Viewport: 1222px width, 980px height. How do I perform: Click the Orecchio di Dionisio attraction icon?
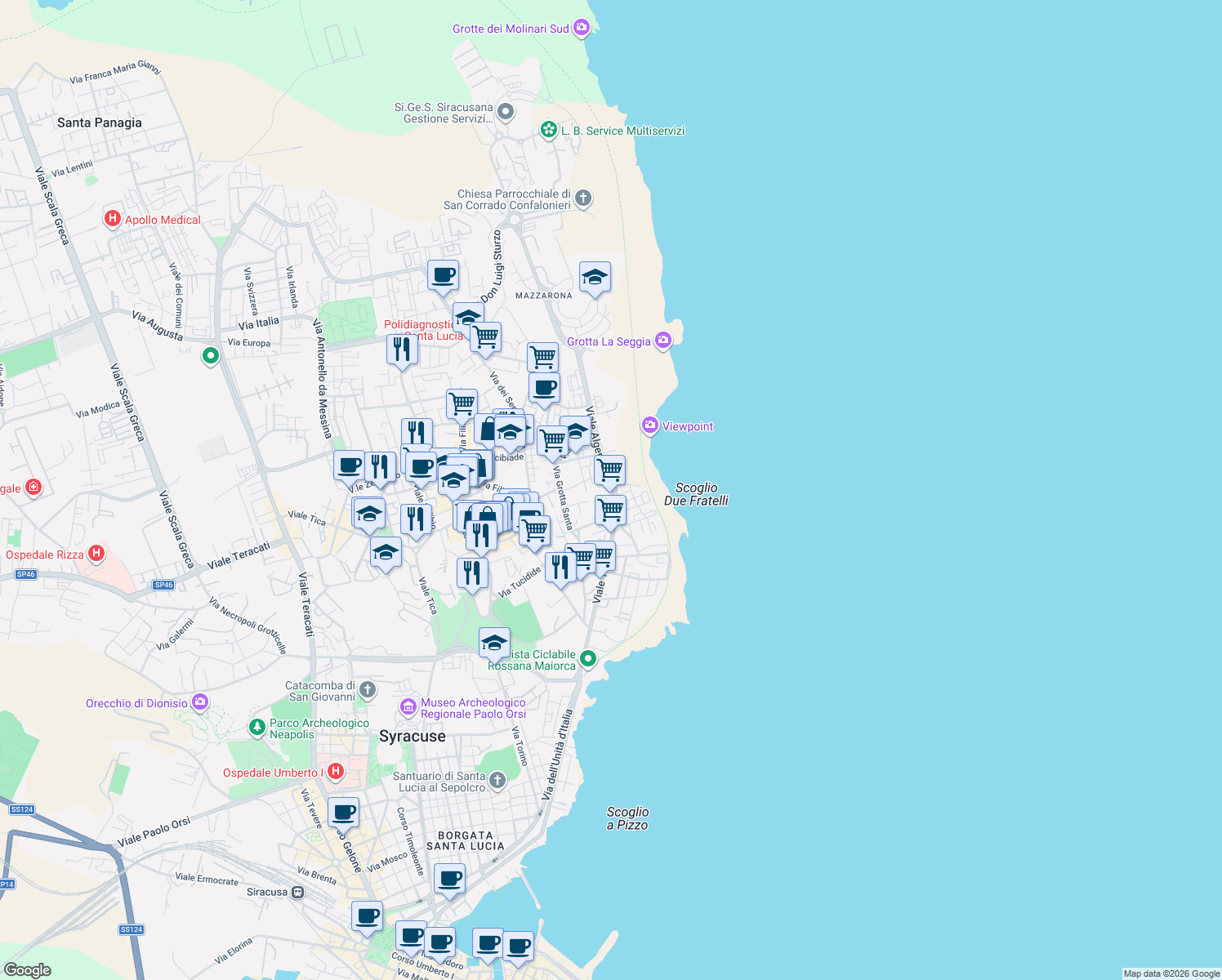tap(200, 702)
